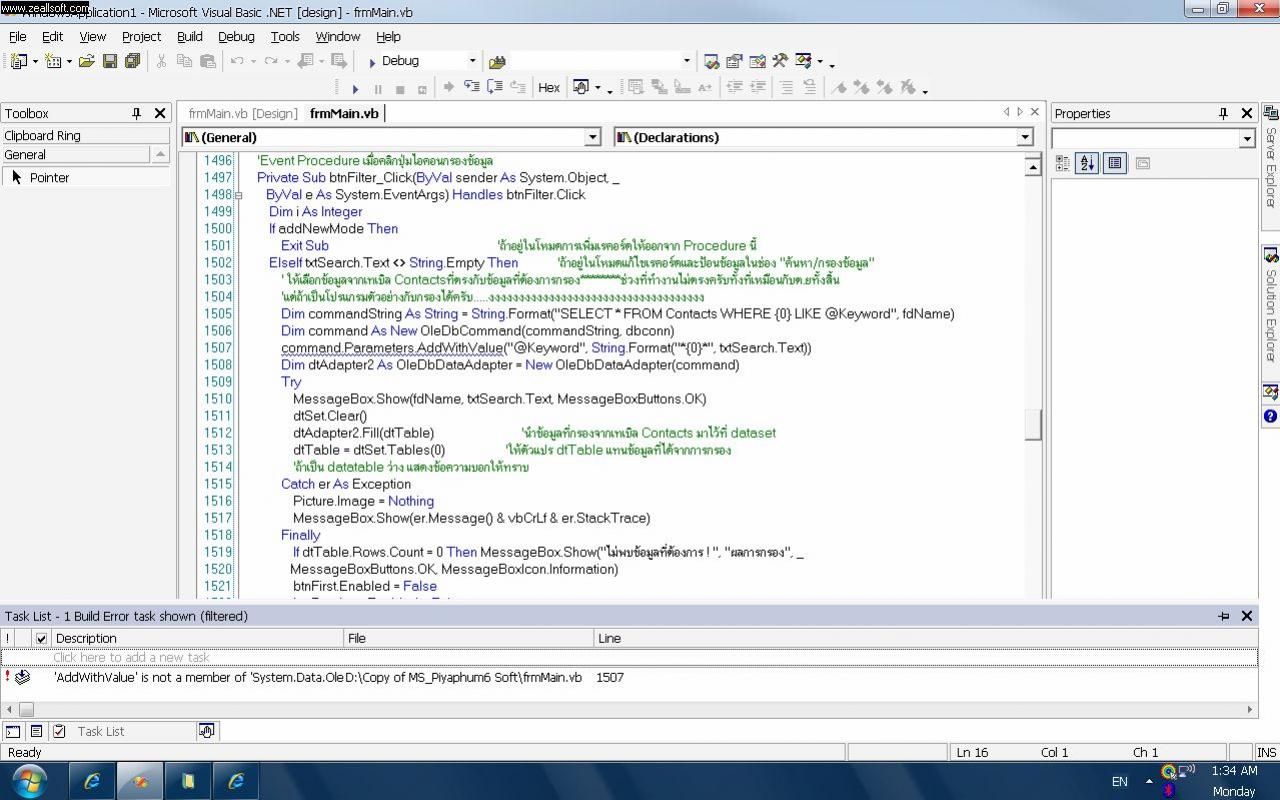Open the Debug configuration dropdown
Screen dimensions: 1280x800
(472, 61)
